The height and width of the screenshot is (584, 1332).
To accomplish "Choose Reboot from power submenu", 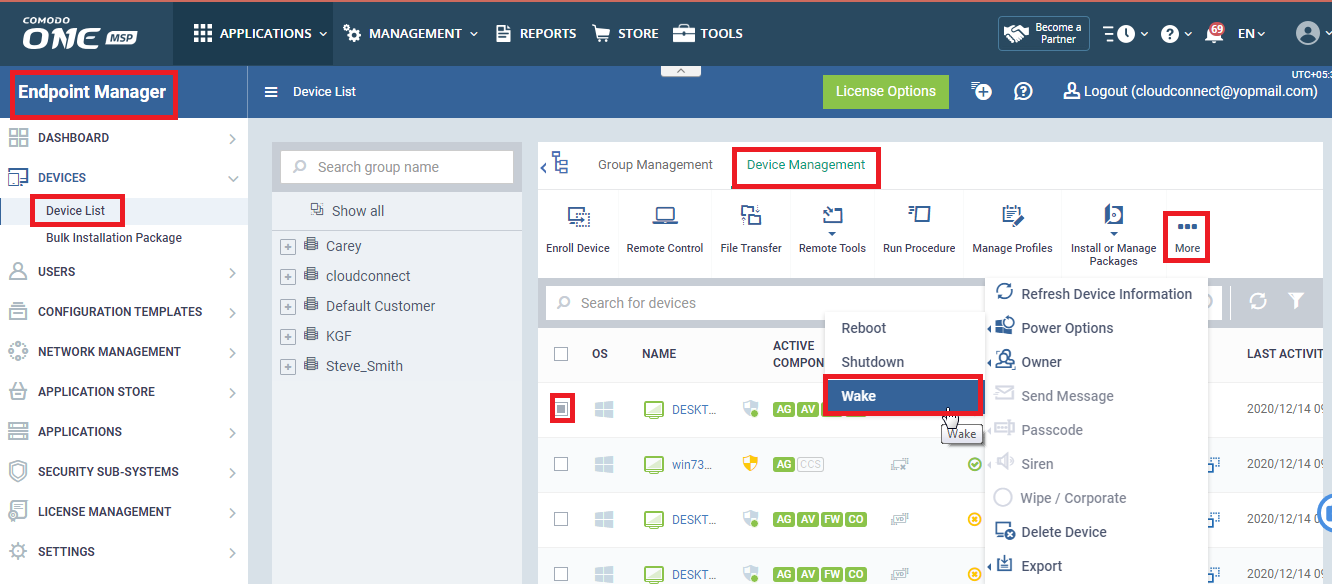I will pos(904,328).
